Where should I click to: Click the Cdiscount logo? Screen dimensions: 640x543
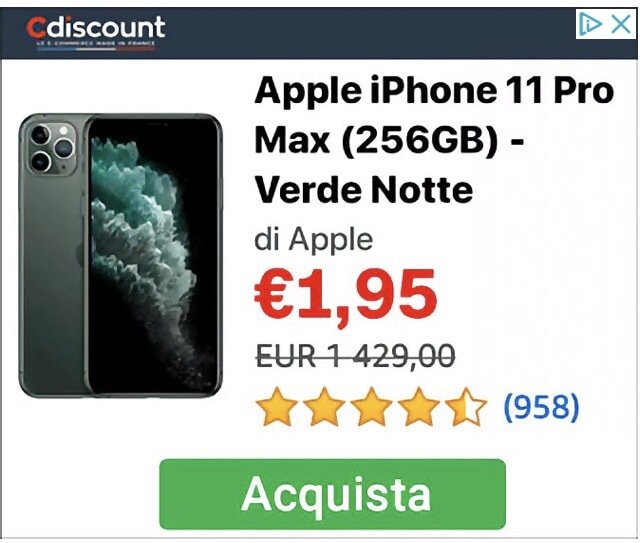click(96, 27)
